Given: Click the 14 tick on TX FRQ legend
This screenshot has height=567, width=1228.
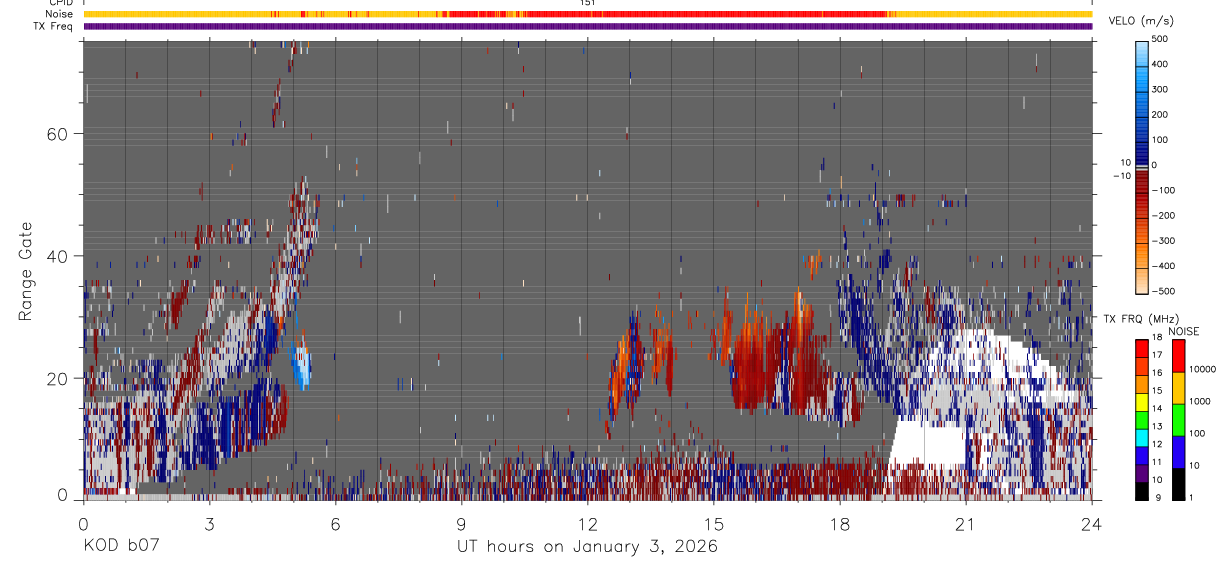Looking at the screenshot, I should pos(1158,410).
